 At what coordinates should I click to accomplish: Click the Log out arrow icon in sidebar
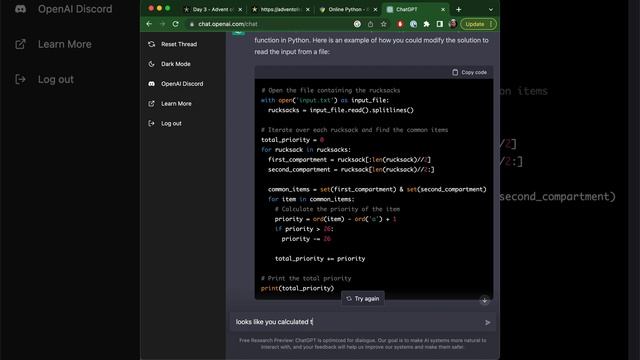click(x=151, y=123)
